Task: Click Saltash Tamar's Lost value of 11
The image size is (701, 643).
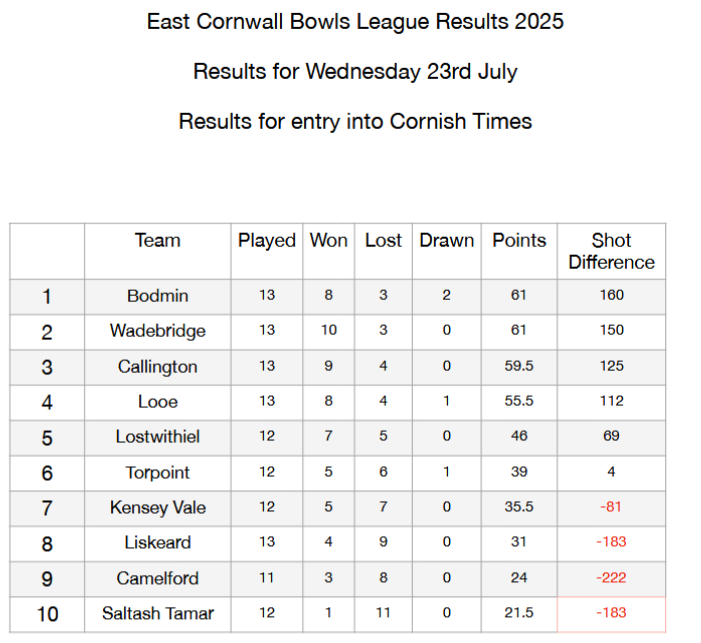Action: (383, 614)
